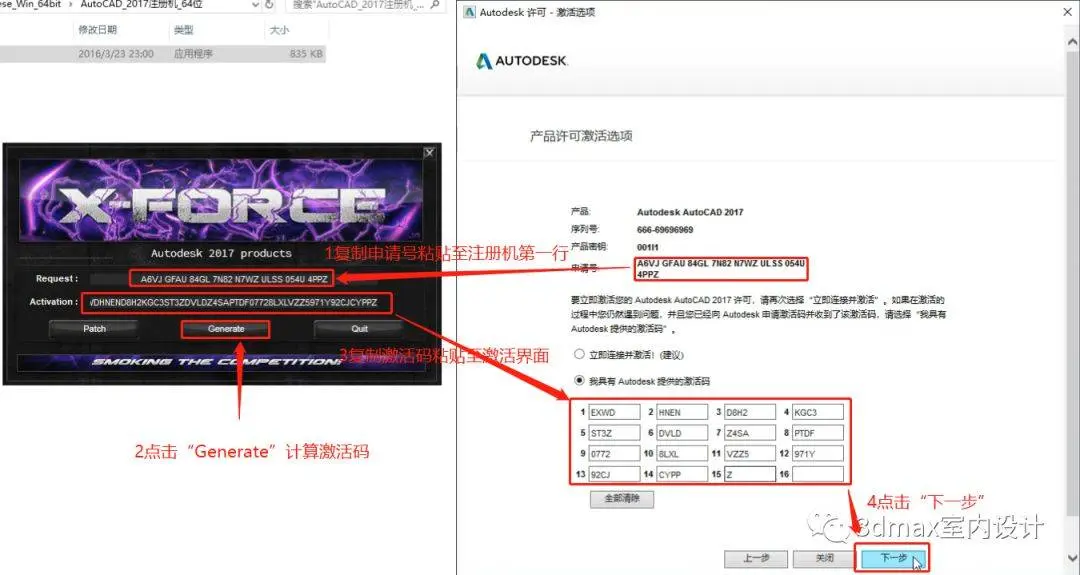Image resolution: width=1080 pixels, height=575 pixels.
Task: Click the 关闭 button at dialog bottom
Action: pyautogui.click(x=824, y=558)
